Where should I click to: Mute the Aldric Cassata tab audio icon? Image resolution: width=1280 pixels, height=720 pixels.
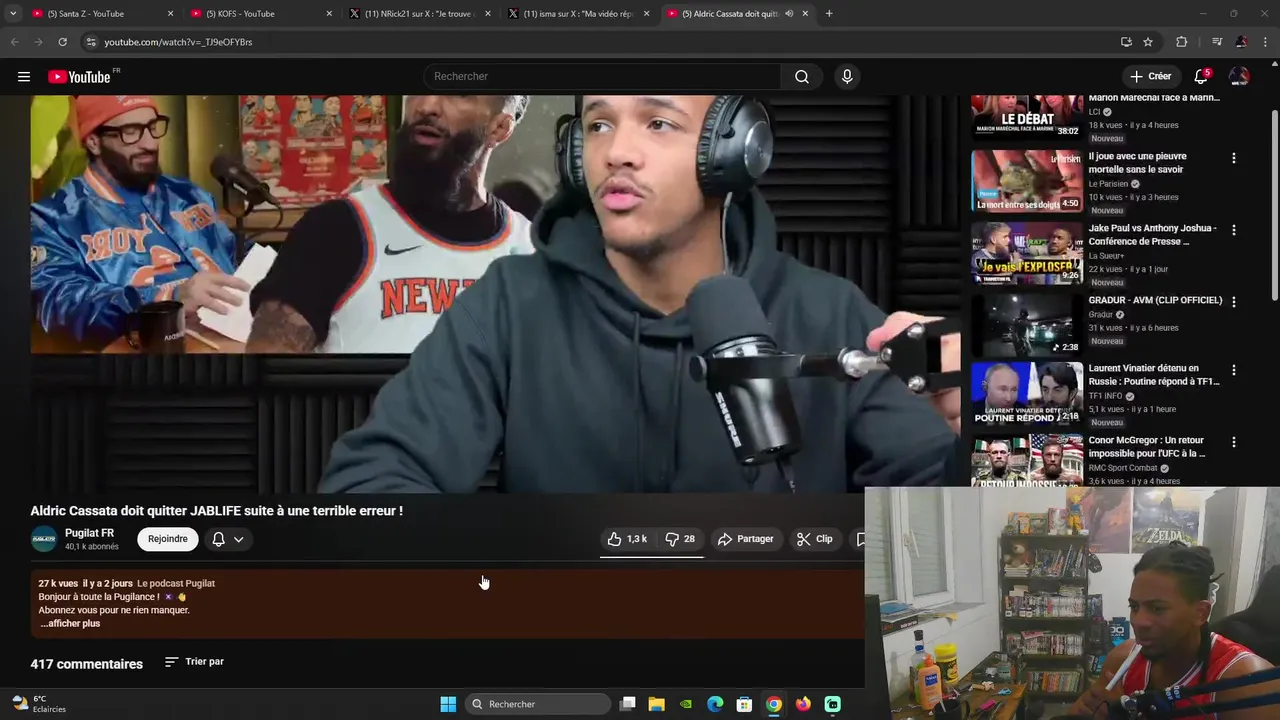pos(789,14)
